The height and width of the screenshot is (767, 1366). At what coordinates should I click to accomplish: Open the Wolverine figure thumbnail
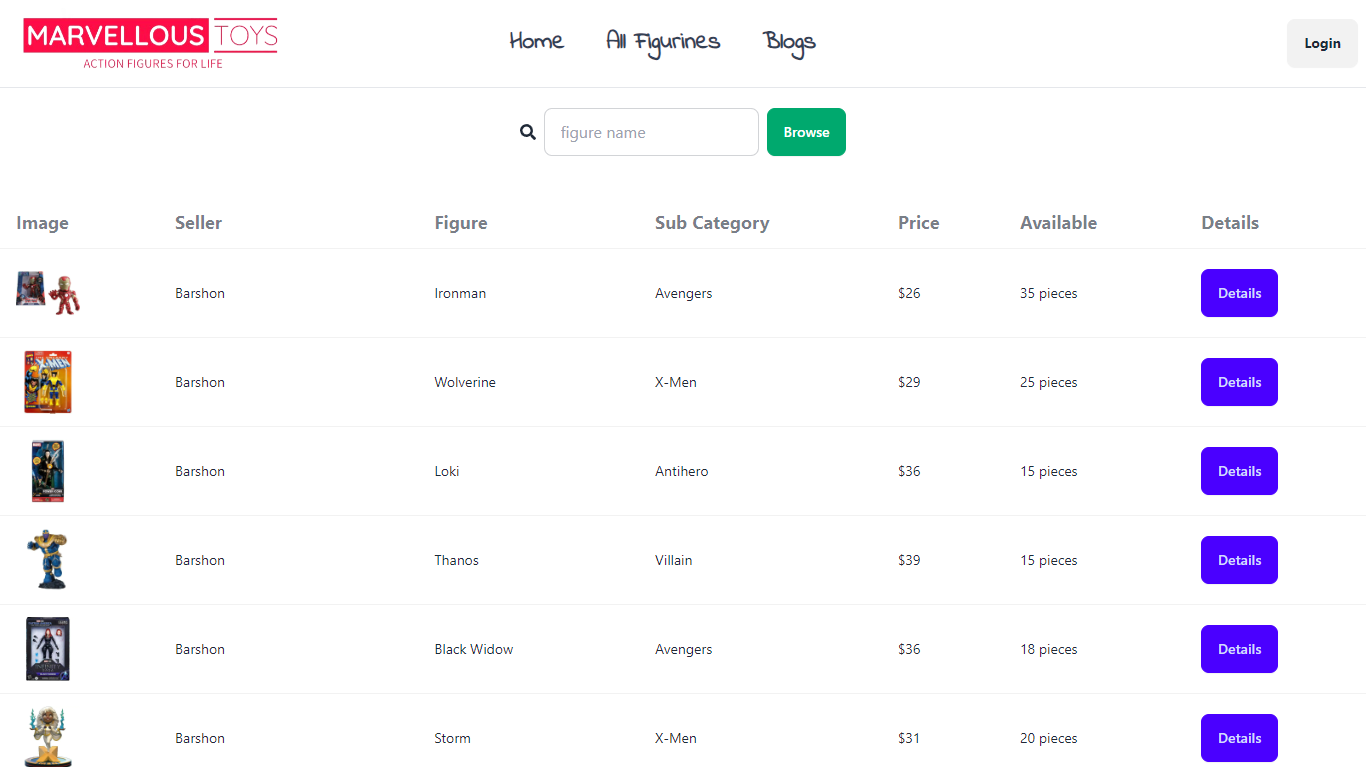tap(48, 382)
